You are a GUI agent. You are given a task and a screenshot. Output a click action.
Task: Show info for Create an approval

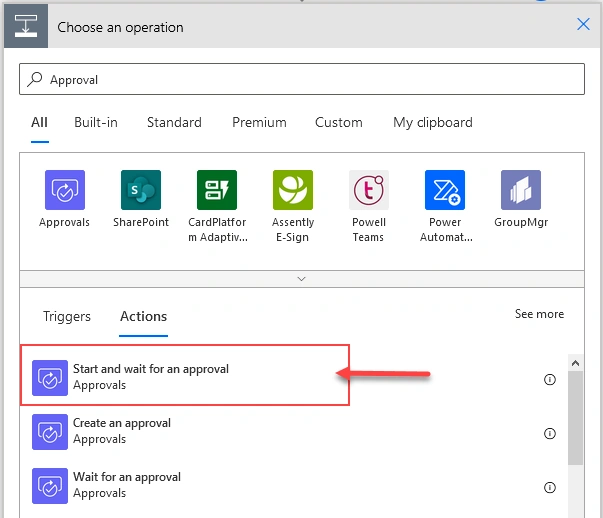550,433
